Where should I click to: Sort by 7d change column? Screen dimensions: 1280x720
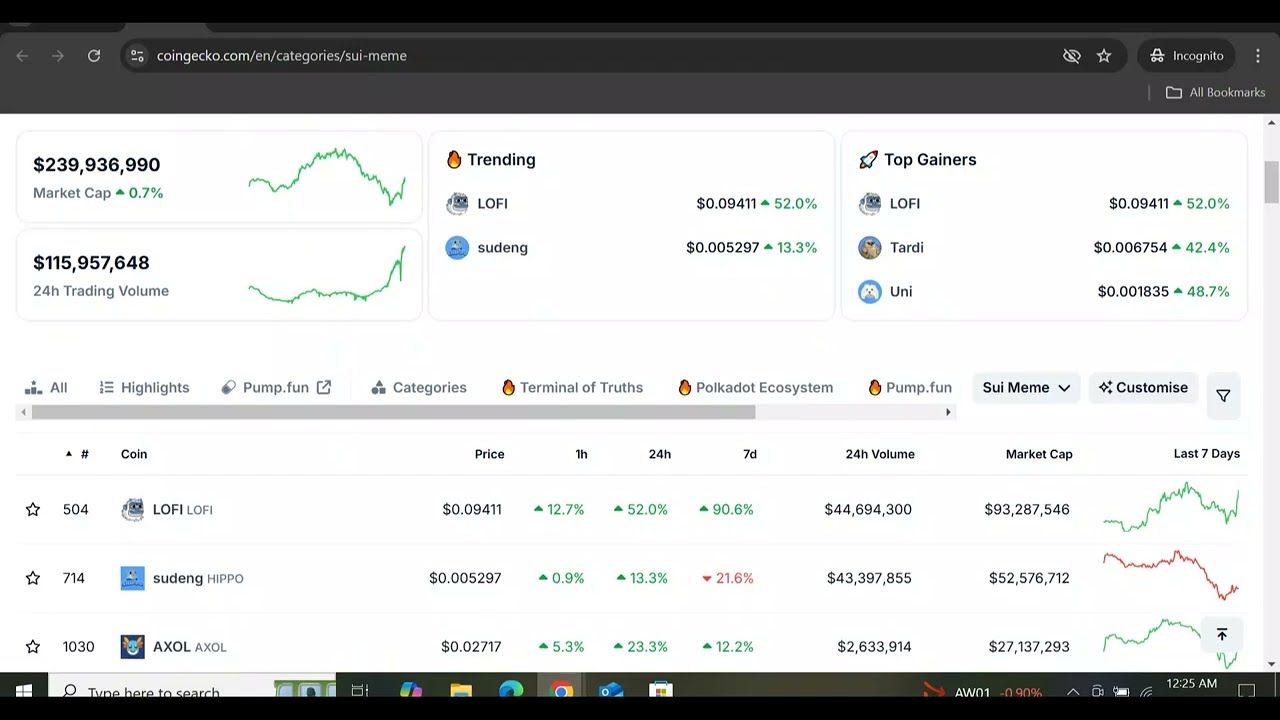tap(750, 454)
